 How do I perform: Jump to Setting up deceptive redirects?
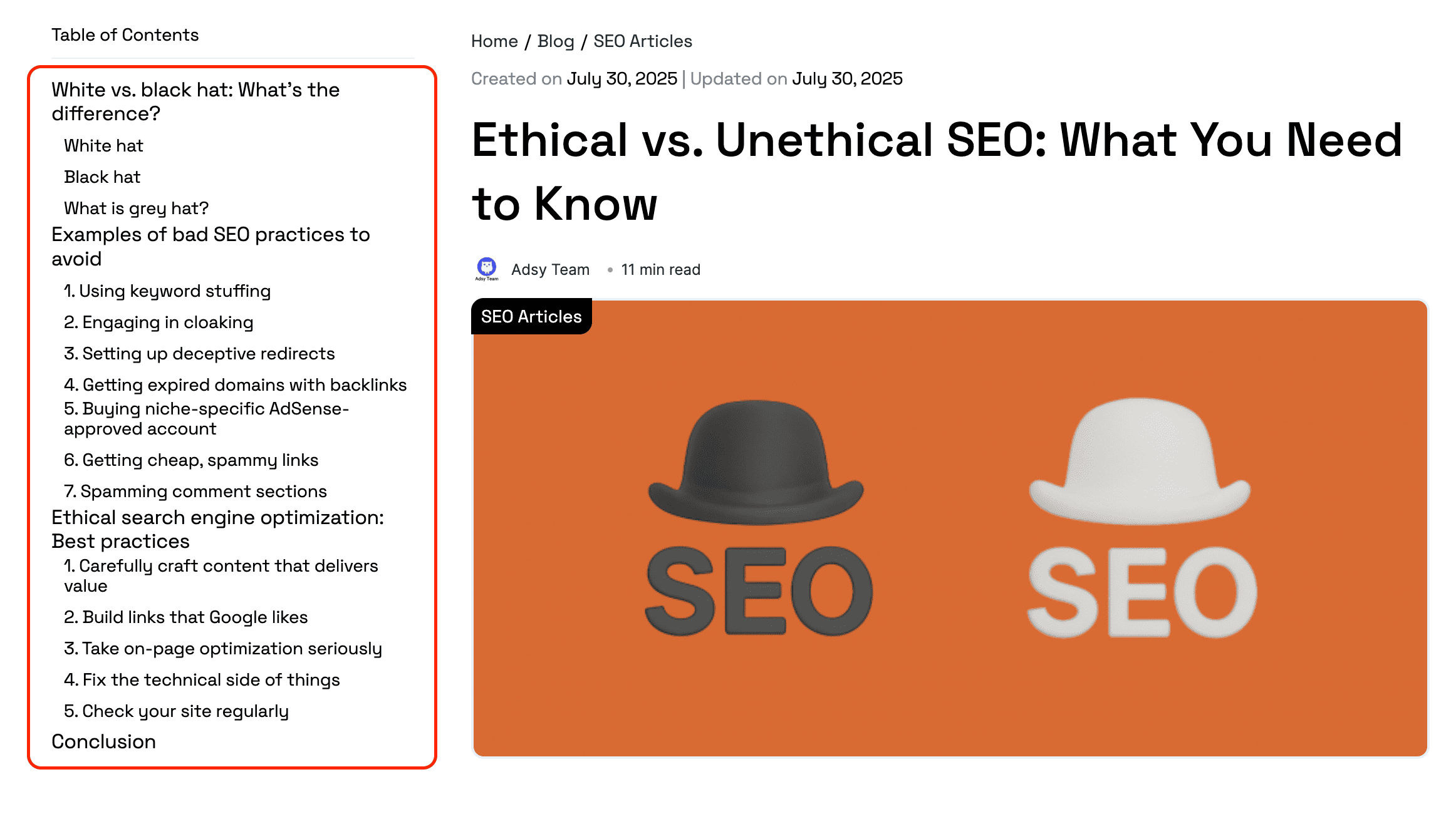coord(199,354)
